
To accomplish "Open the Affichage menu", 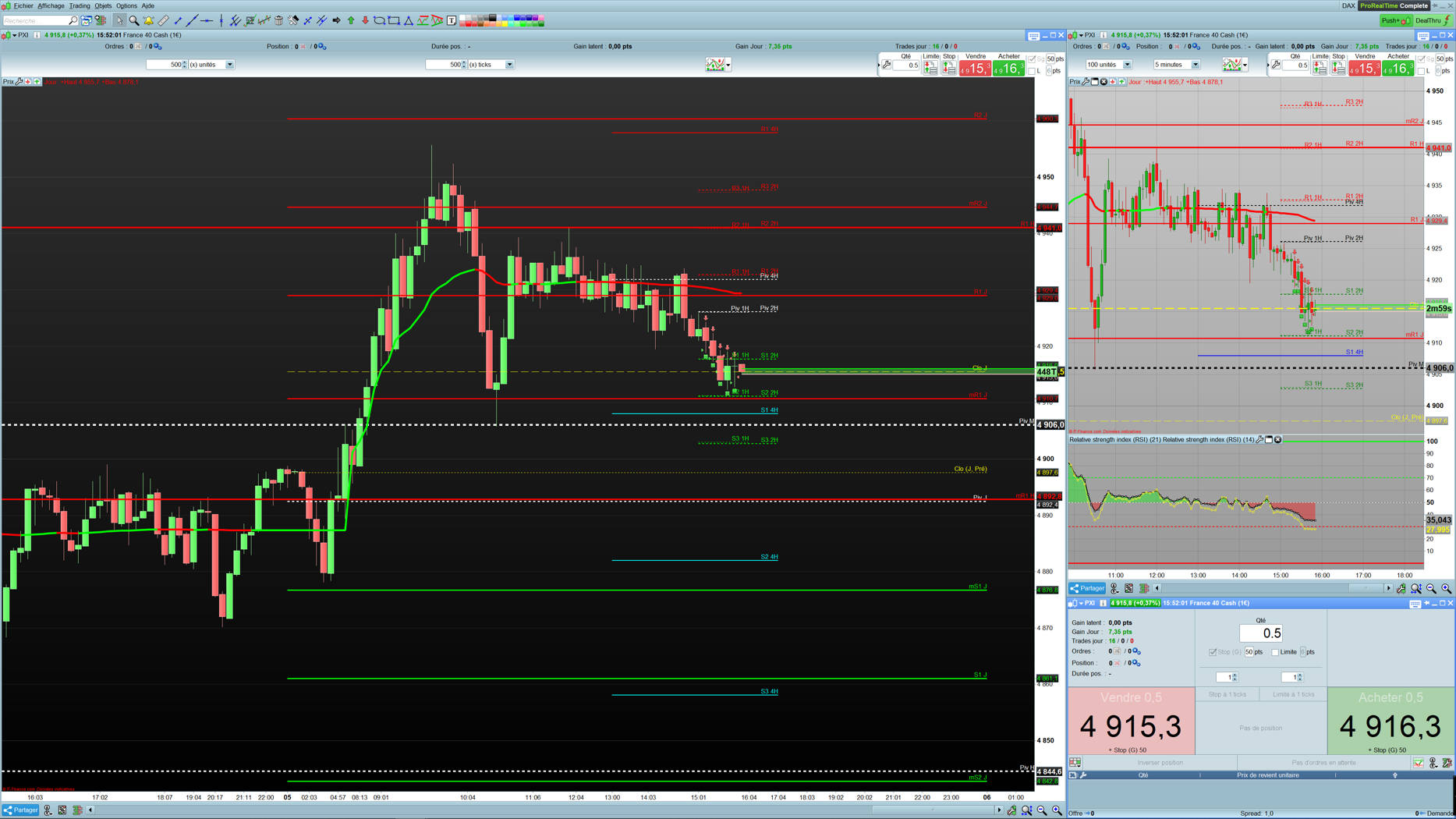I will coord(51,5).
